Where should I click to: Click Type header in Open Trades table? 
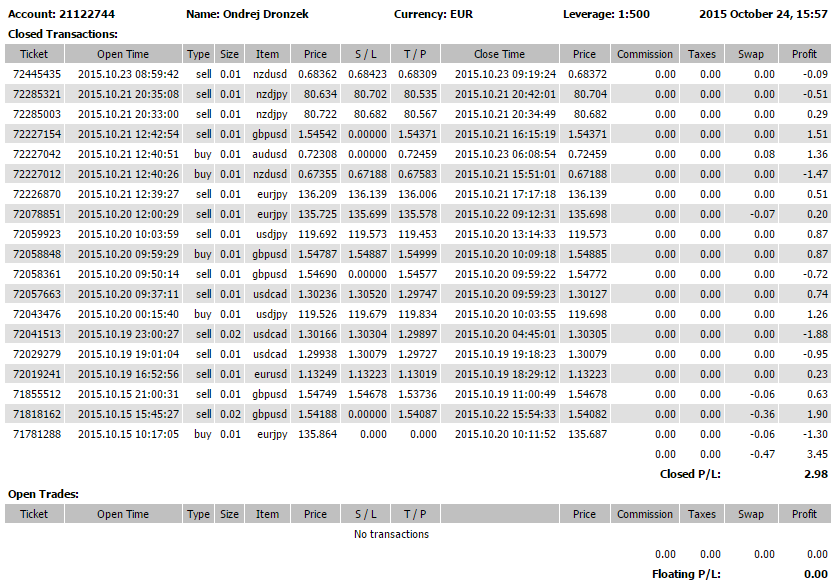(x=198, y=514)
